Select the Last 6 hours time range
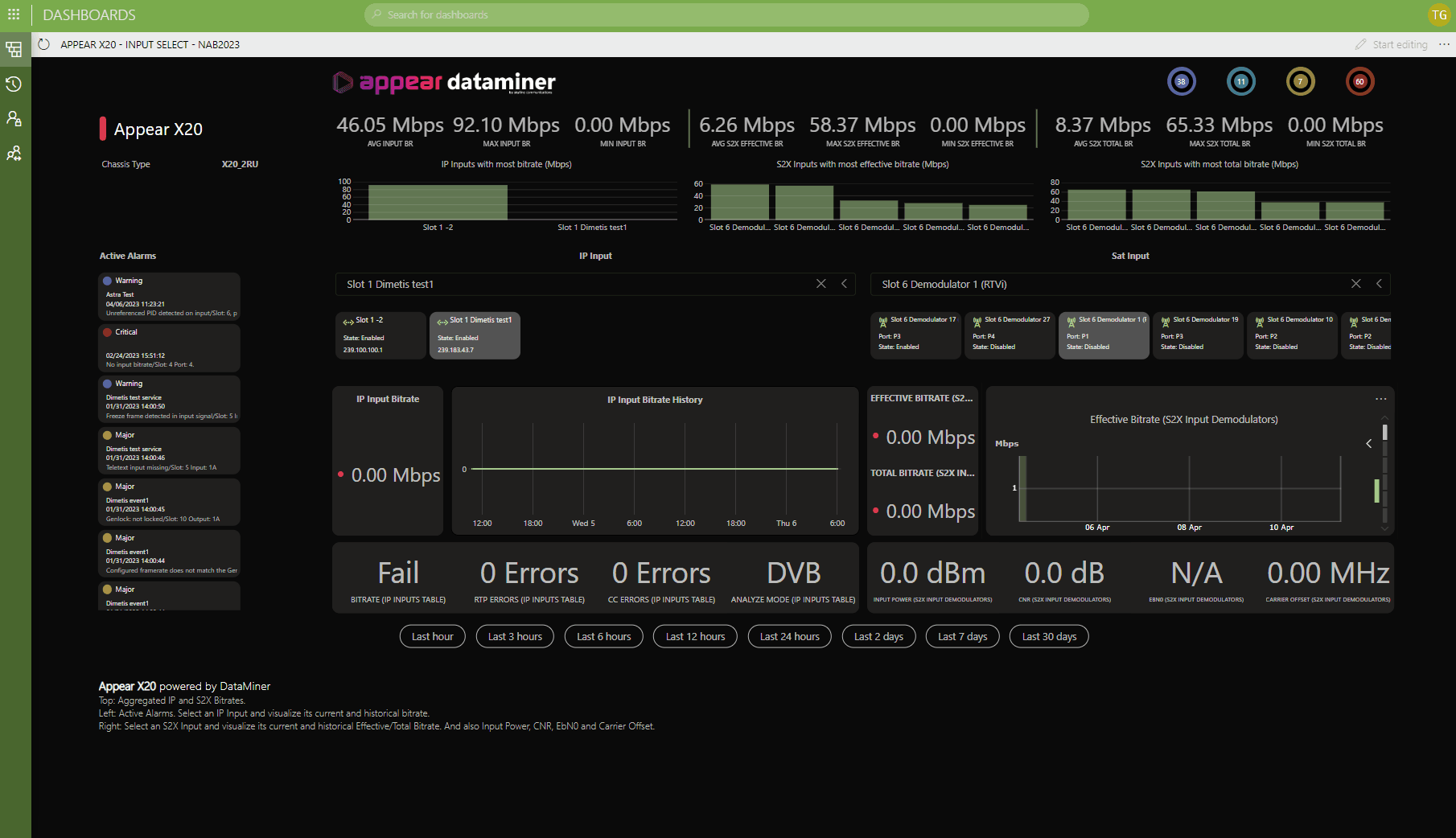The height and width of the screenshot is (838, 1456). click(x=604, y=636)
